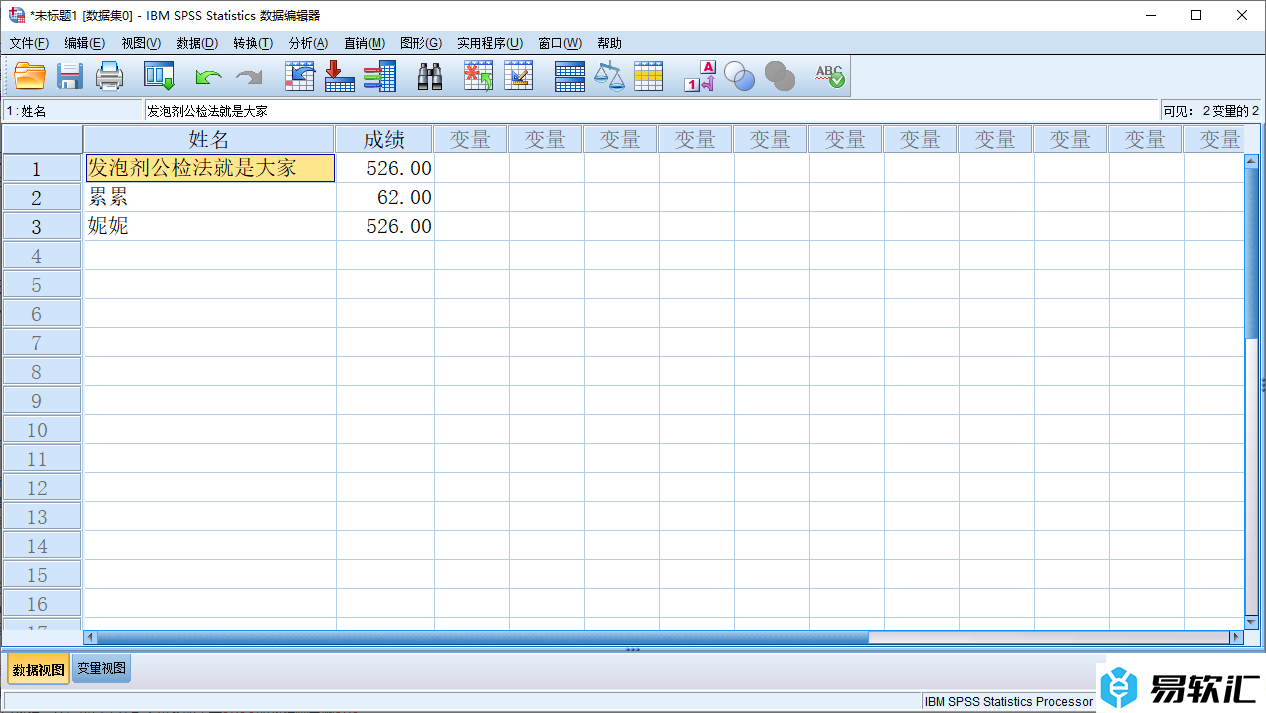Click the 526.00 cell in row 3
This screenshot has height=713, width=1266.
(385, 226)
